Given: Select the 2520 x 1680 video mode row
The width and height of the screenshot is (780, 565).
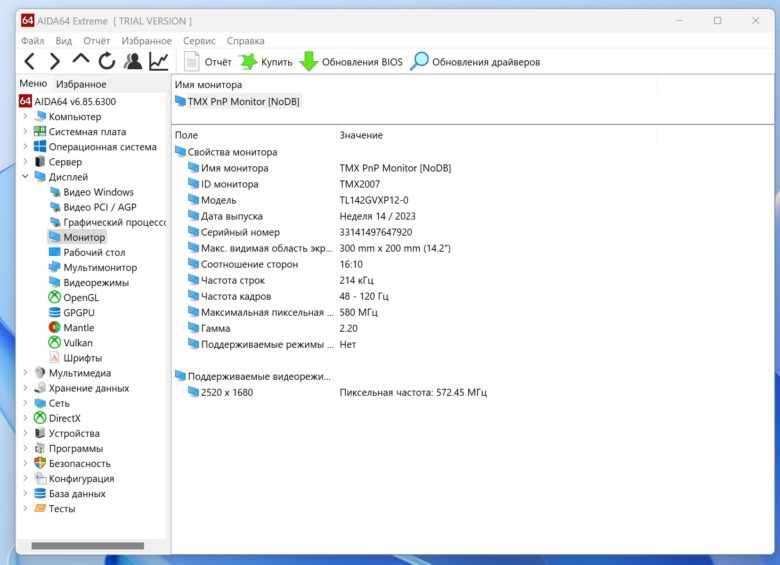Looking at the screenshot, I should click(337, 392).
